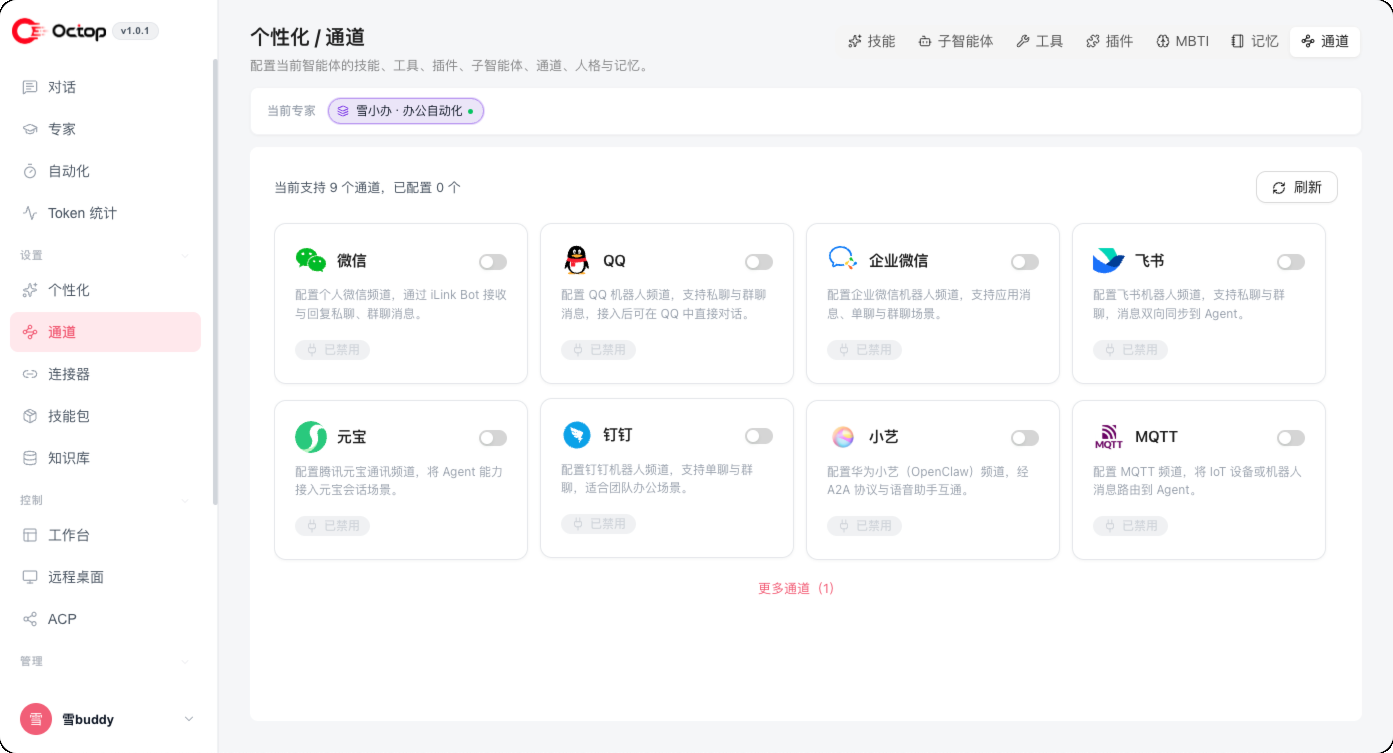This screenshot has width=1393, height=753.
Task: Click the MQTT logo icon
Action: coord(1109,437)
